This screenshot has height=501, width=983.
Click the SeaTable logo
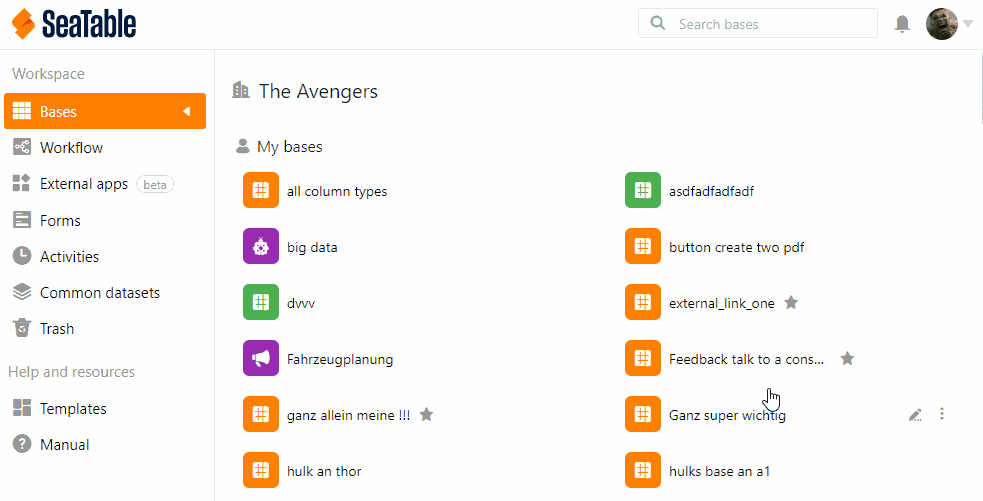pos(74,24)
